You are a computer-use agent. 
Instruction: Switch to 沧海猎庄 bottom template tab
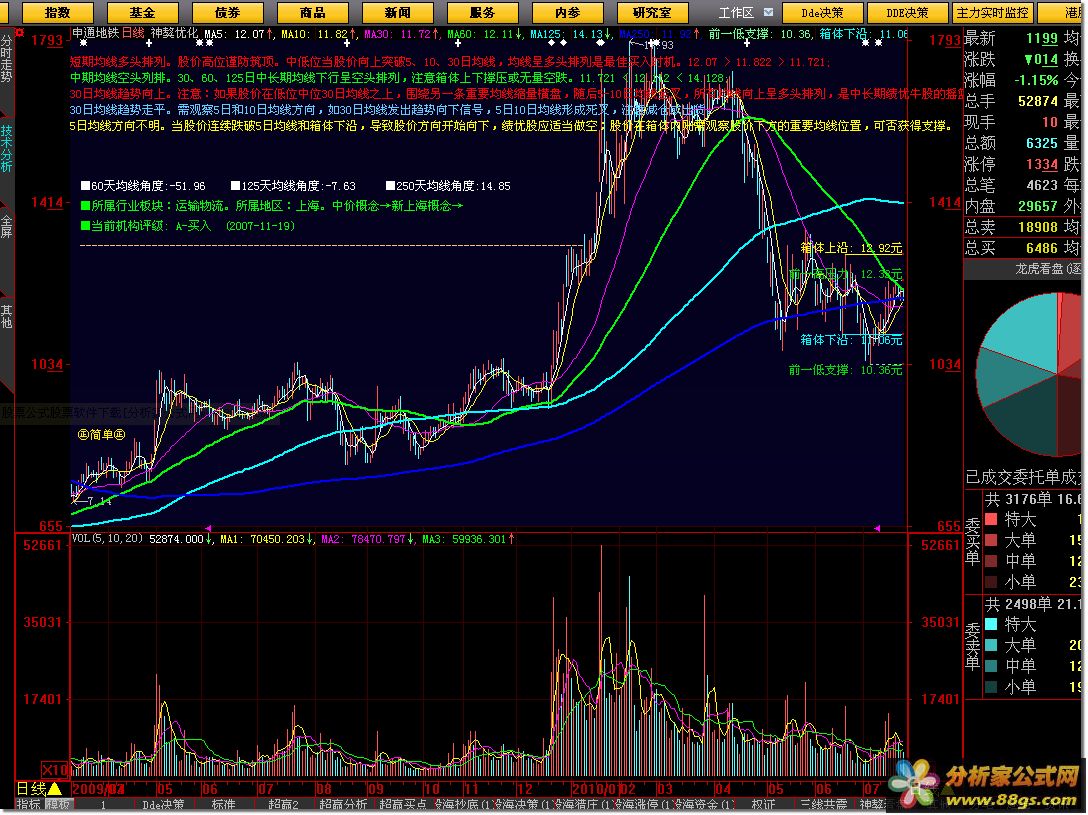click(x=583, y=805)
